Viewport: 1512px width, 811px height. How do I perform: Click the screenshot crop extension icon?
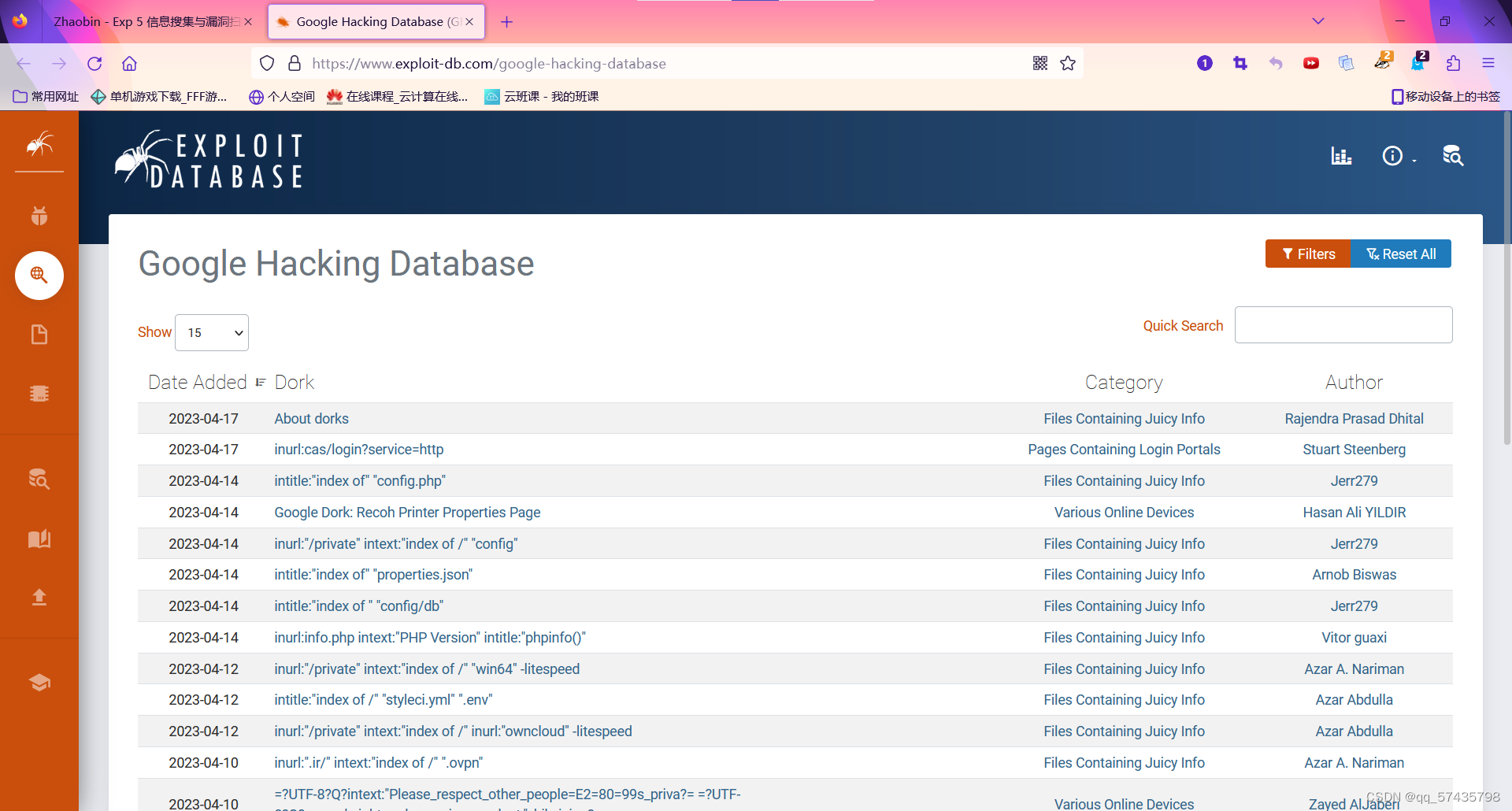pyautogui.click(x=1240, y=64)
